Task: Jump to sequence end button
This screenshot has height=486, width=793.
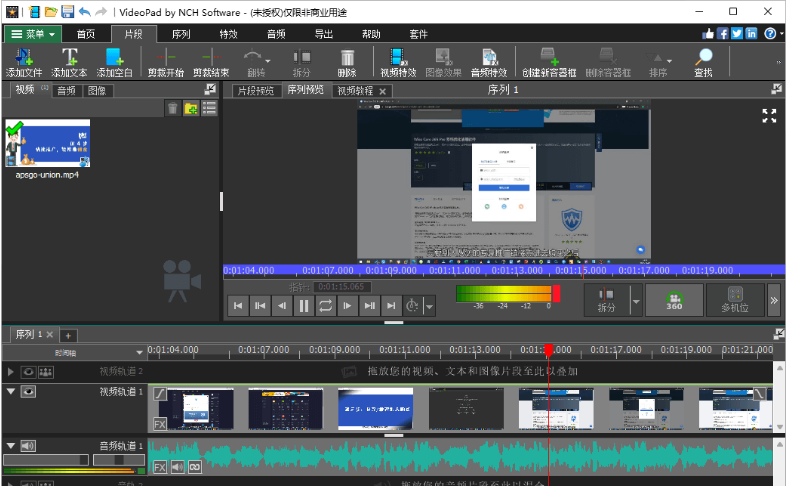Action: pyautogui.click(x=390, y=305)
